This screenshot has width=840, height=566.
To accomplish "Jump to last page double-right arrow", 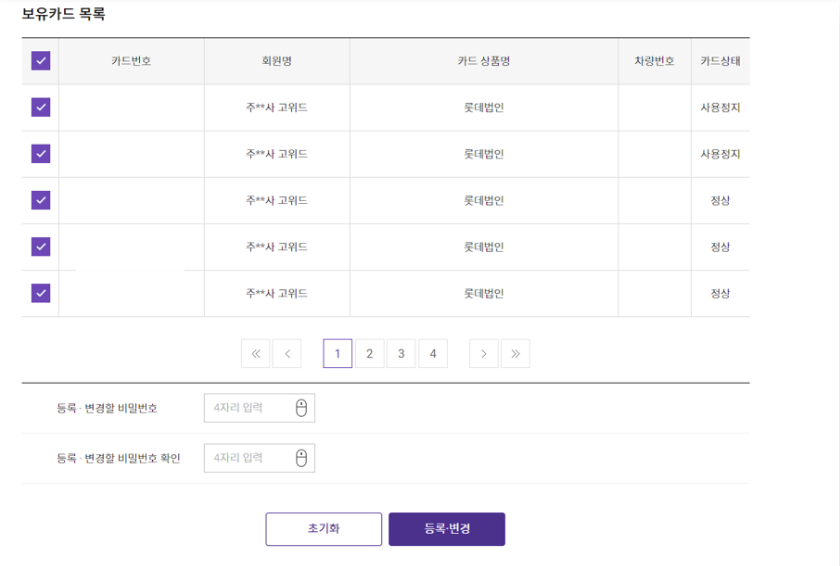I will (x=515, y=353).
